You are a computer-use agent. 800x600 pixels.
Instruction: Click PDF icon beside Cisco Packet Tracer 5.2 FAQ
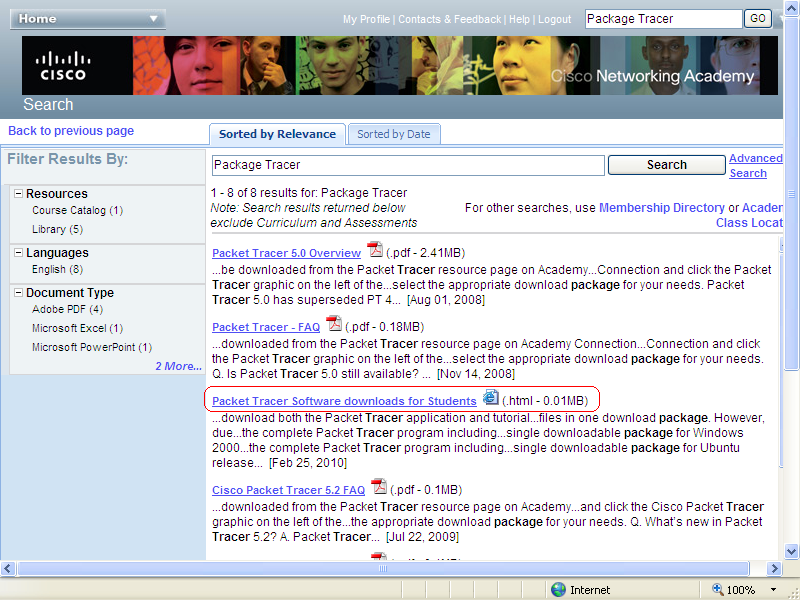click(x=379, y=486)
